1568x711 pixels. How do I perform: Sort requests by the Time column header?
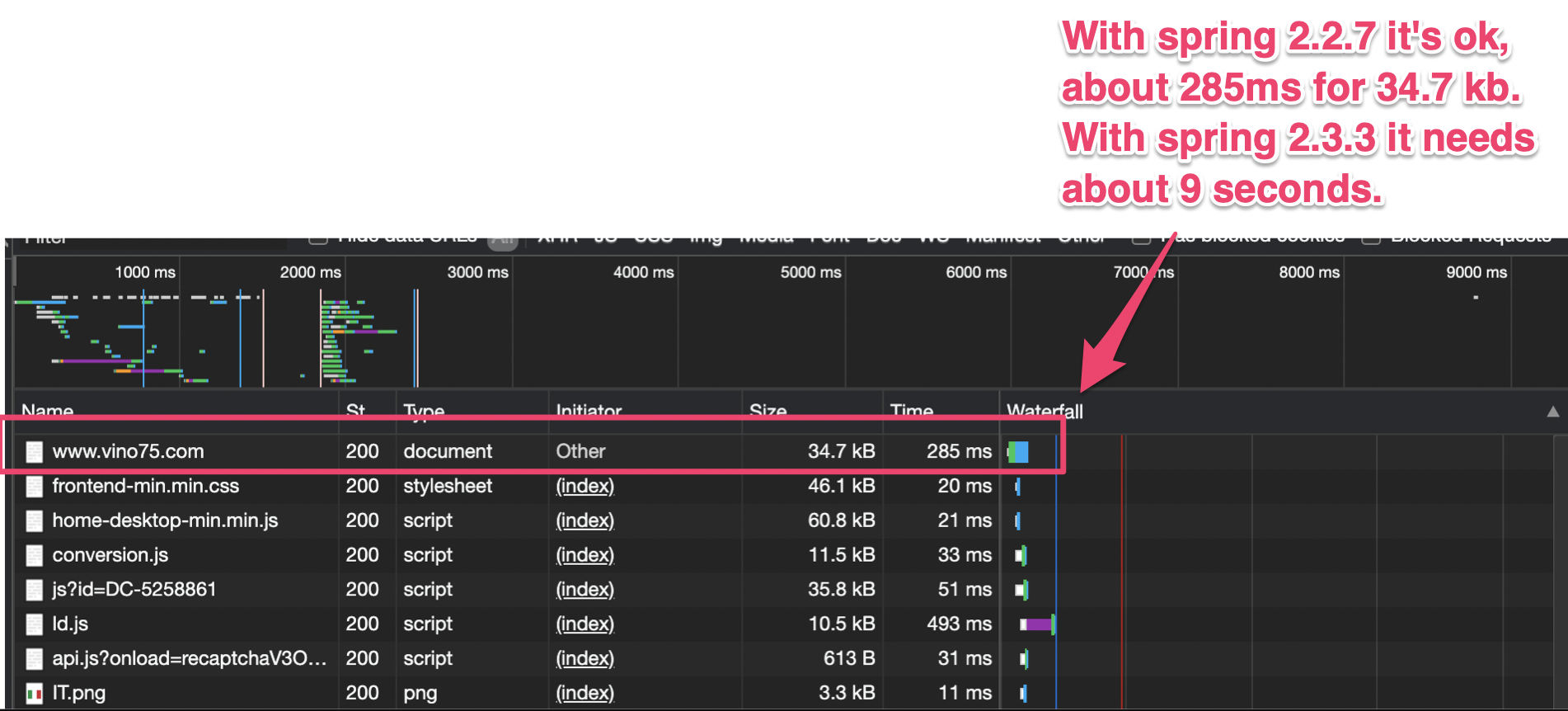(911, 411)
